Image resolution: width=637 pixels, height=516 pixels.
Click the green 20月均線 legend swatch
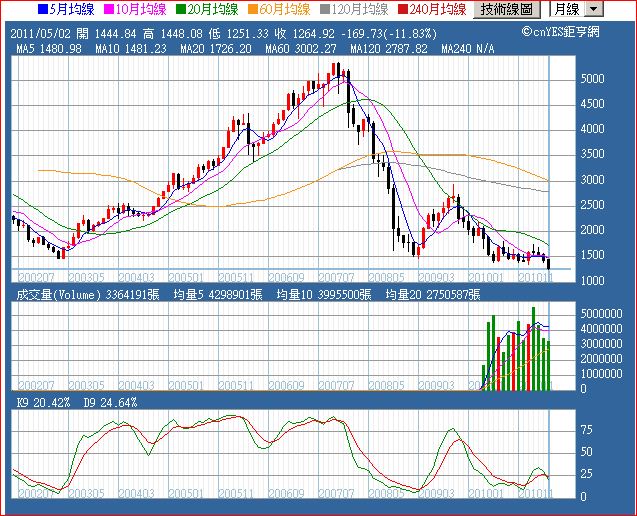pos(180,9)
